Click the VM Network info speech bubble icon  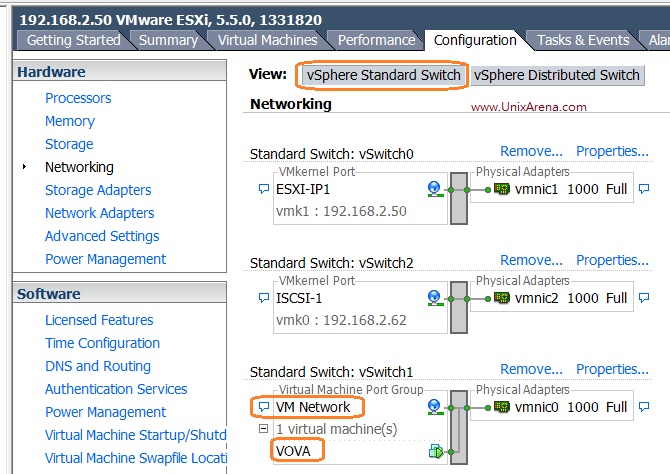pos(264,406)
